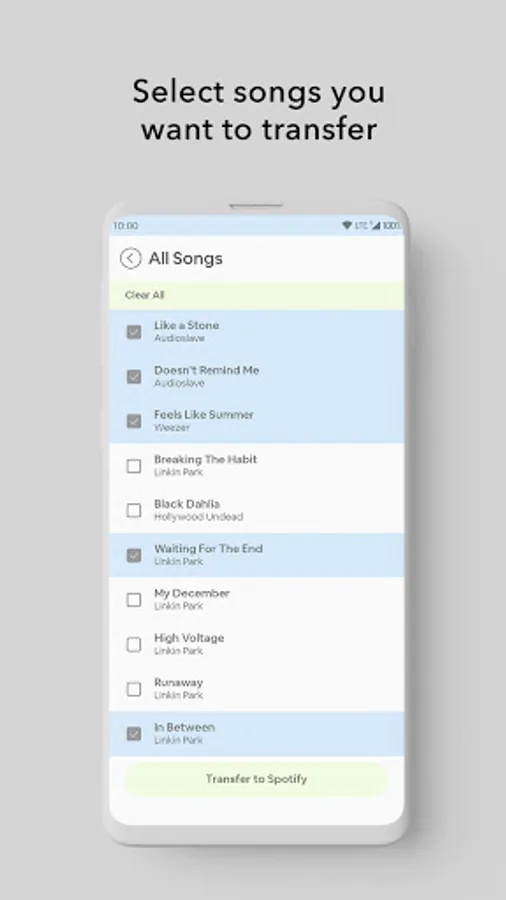Check the High Voltage checkbox
Screen dimensions: 506x900
(134, 645)
